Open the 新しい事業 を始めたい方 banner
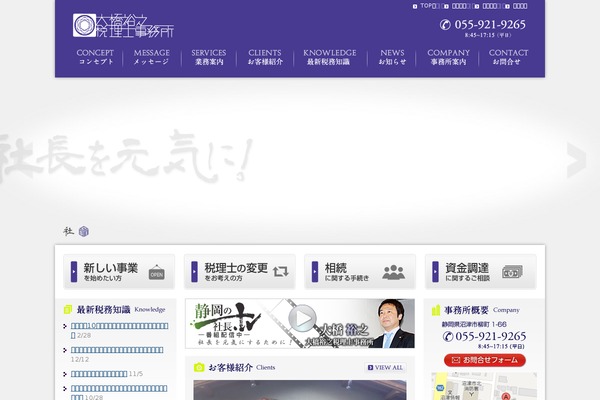Screen dimensions: 600x400 click(119, 271)
